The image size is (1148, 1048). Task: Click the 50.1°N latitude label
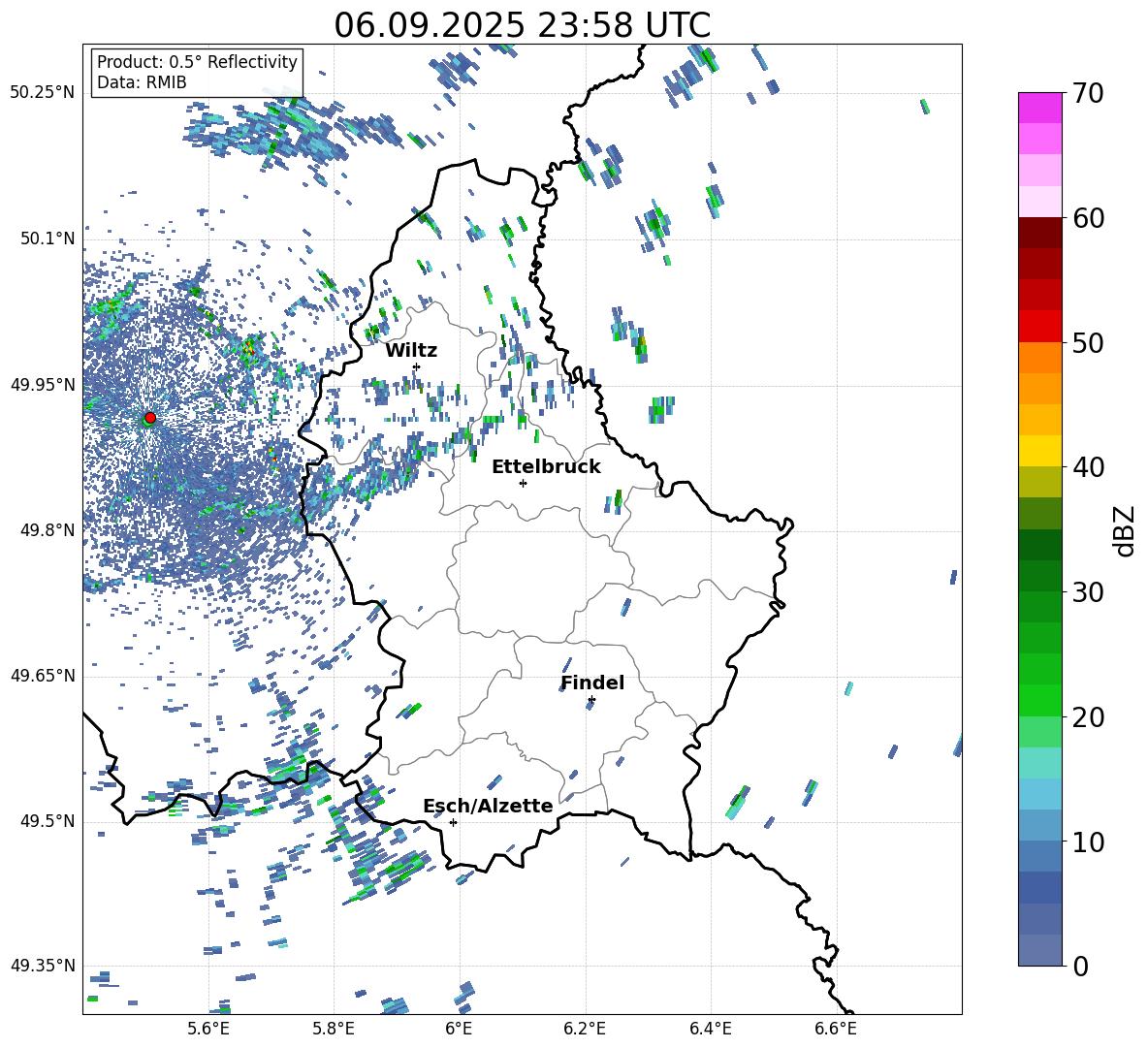(48, 238)
